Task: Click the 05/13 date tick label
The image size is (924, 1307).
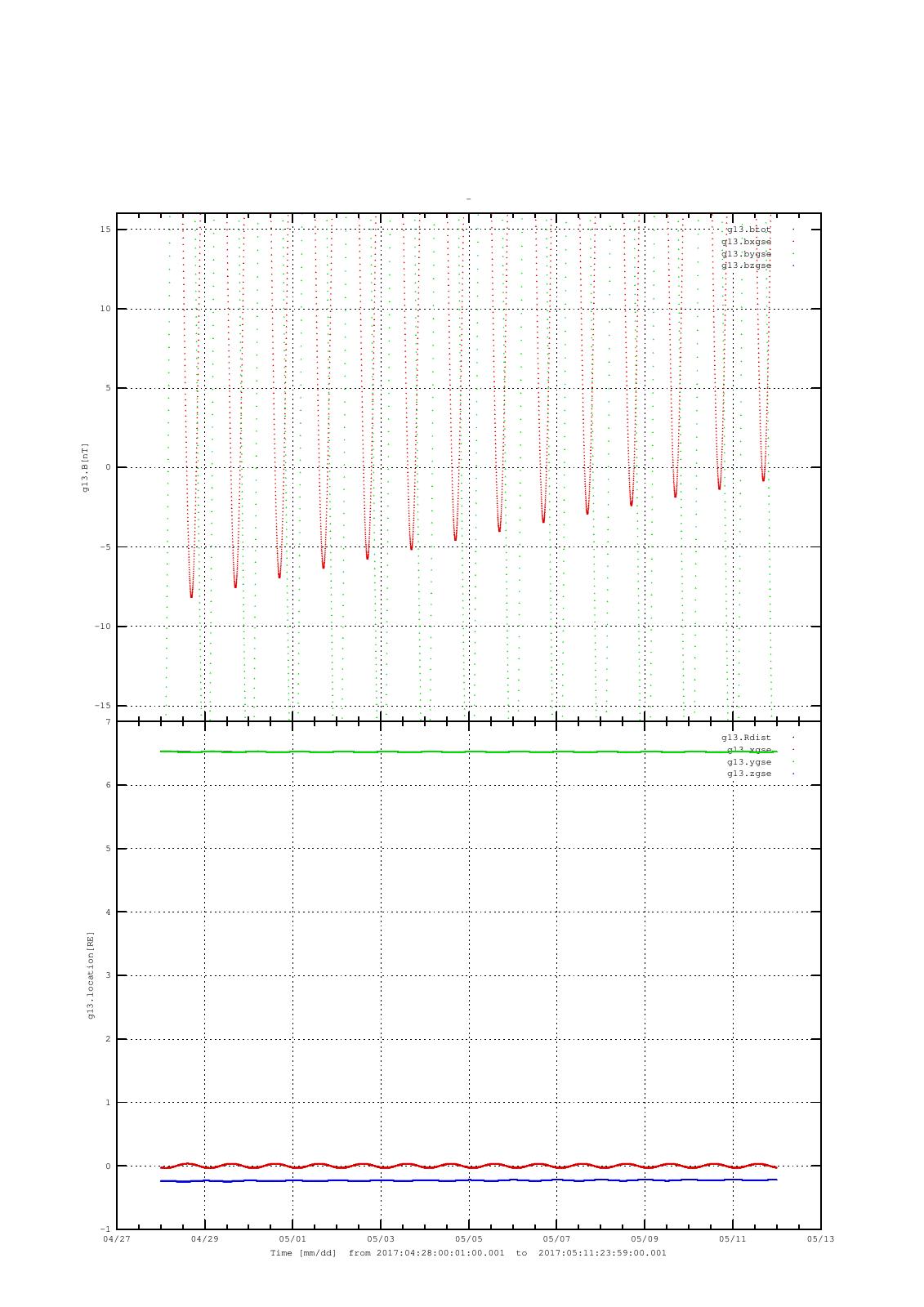Action: pyautogui.click(x=821, y=1239)
